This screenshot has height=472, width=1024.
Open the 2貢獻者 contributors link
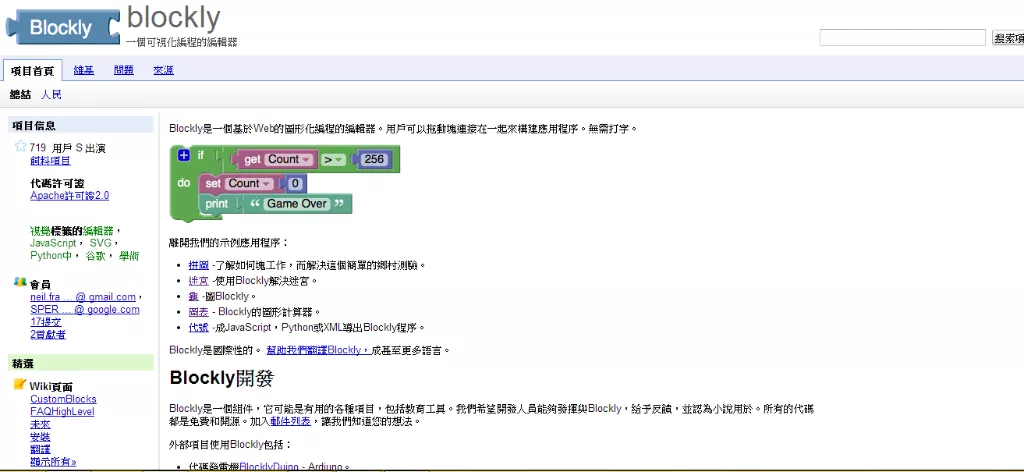(48, 334)
